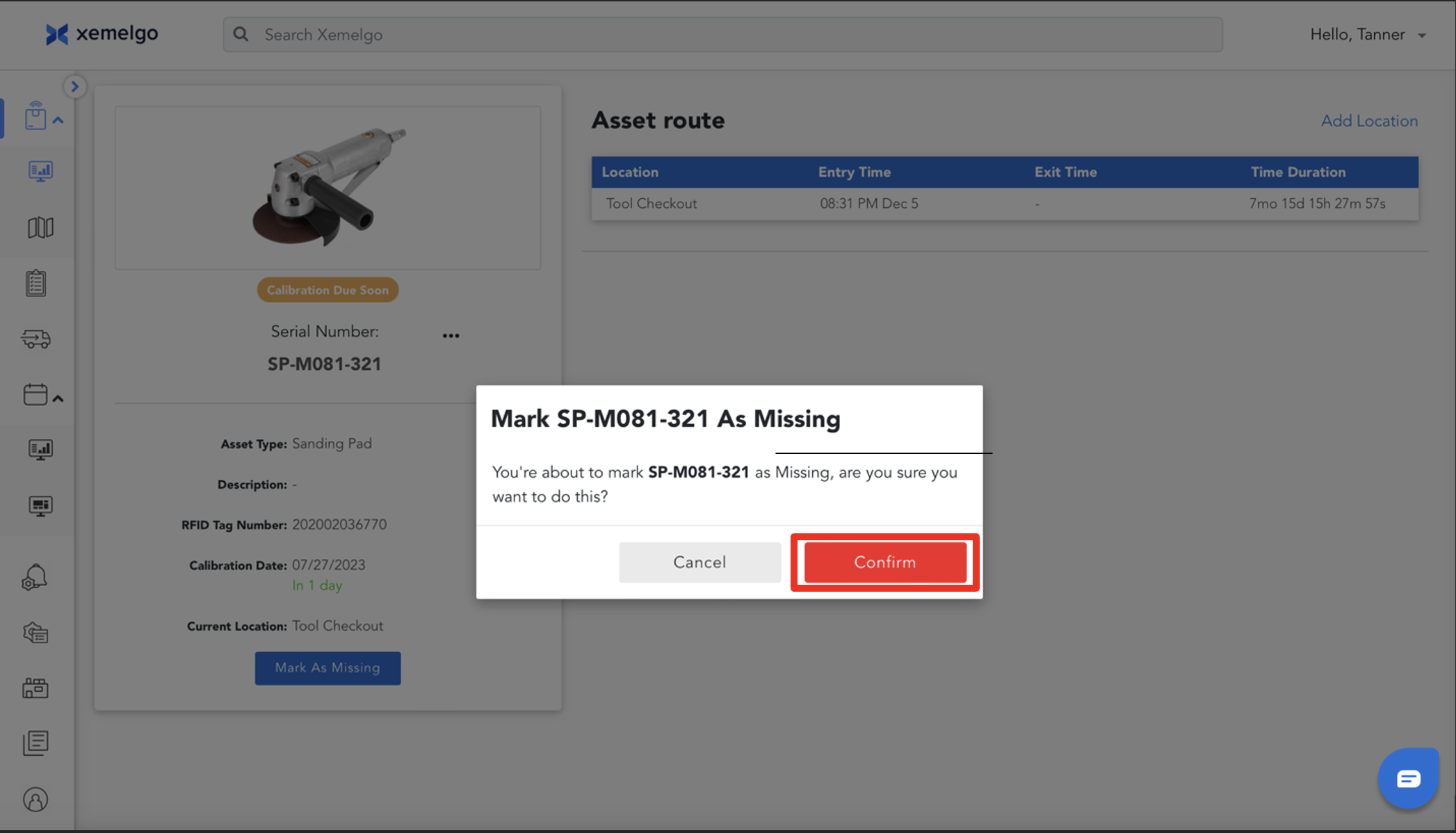This screenshot has height=833, width=1456.
Task: Click the truck shipments sidebar icon
Action: point(35,339)
